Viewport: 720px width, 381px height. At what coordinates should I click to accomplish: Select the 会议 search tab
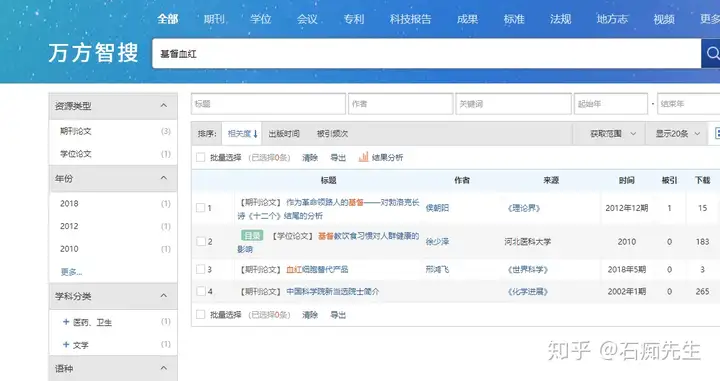tap(307, 19)
